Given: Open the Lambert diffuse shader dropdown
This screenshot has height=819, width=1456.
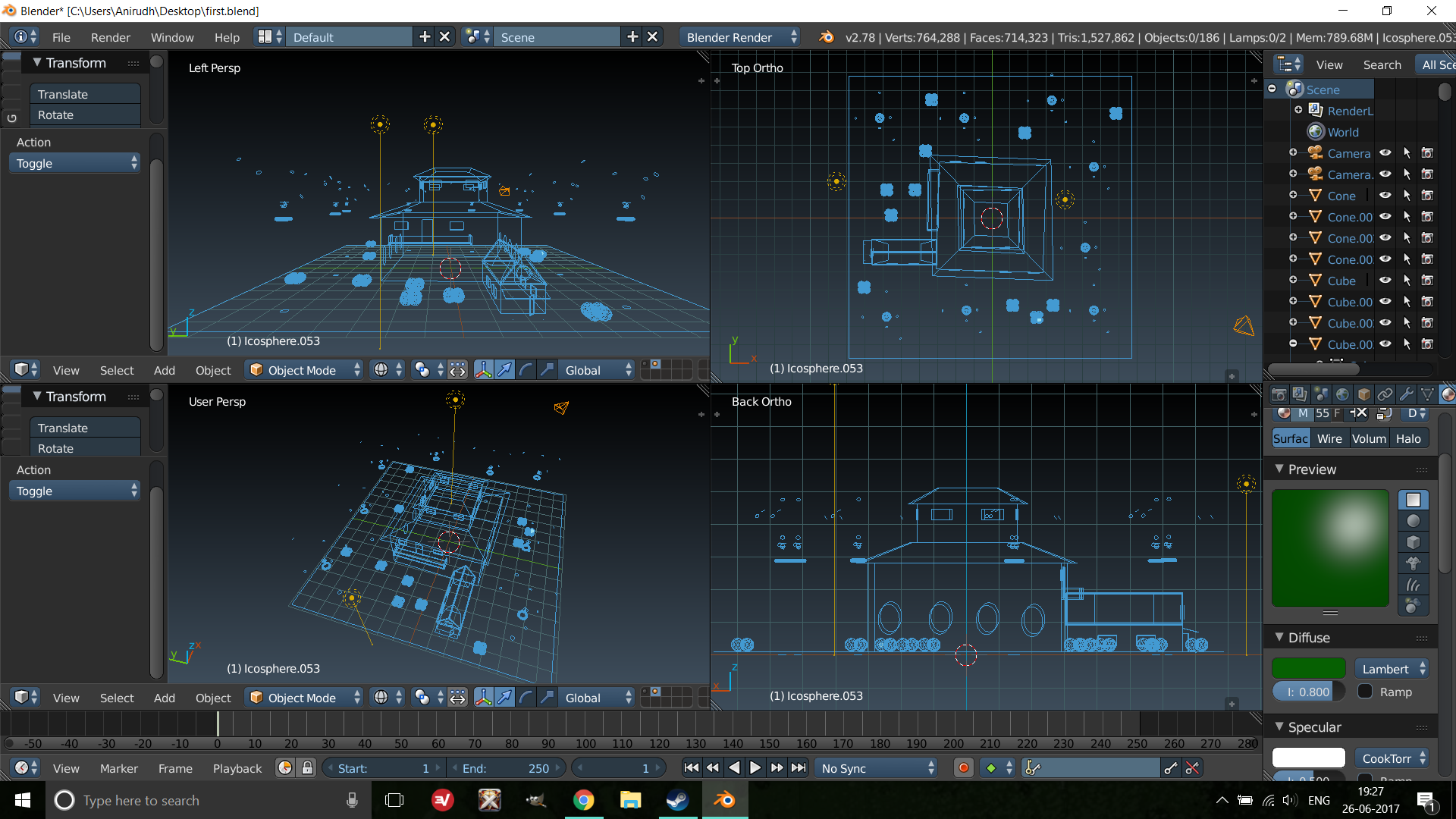Looking at the screenshot, I should tap(1392, 669).
